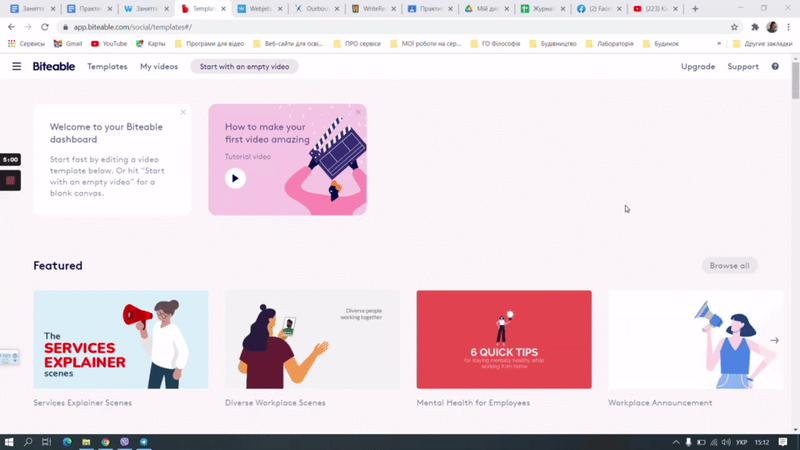The width and height of the screenshot is (800, 450).
Task: Open the Services Explainer Scenes template
Action: [x=121, y=340]
